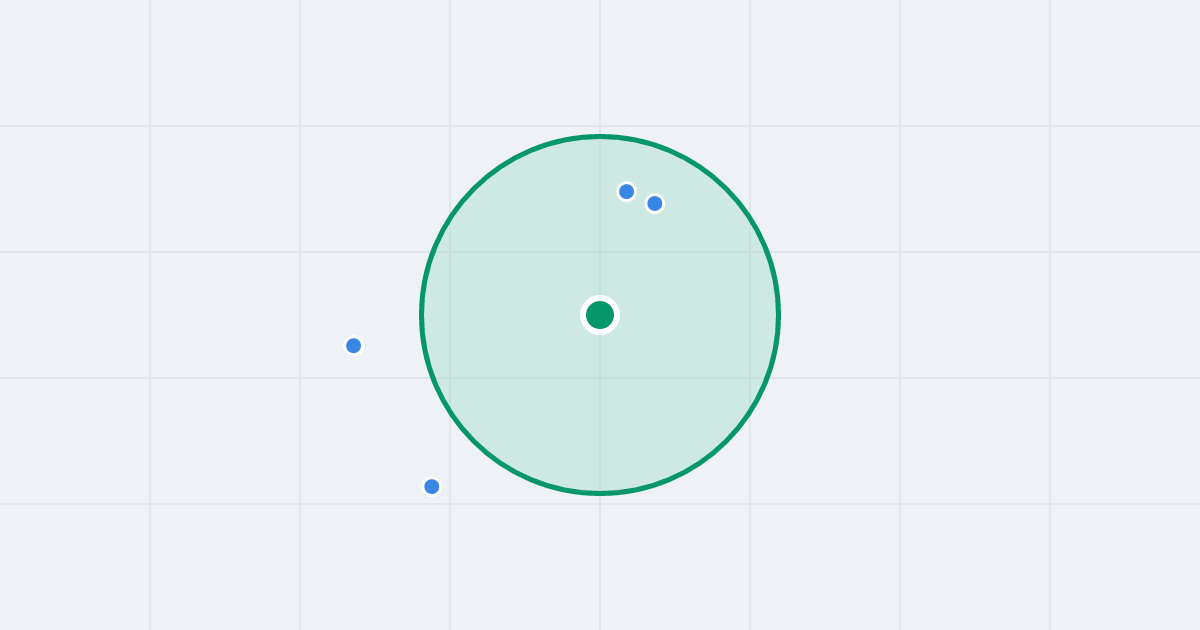Pick the left blue dot inside the circle
This screenshot has height=630, width=1200.
(627, 191)
